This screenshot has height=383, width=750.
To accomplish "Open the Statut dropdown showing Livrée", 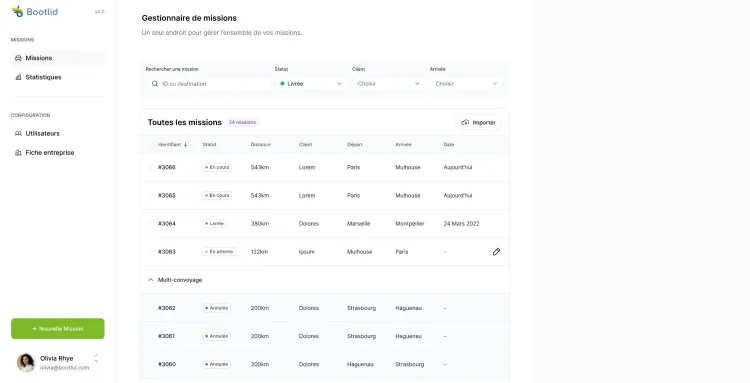I will [311, 84].
